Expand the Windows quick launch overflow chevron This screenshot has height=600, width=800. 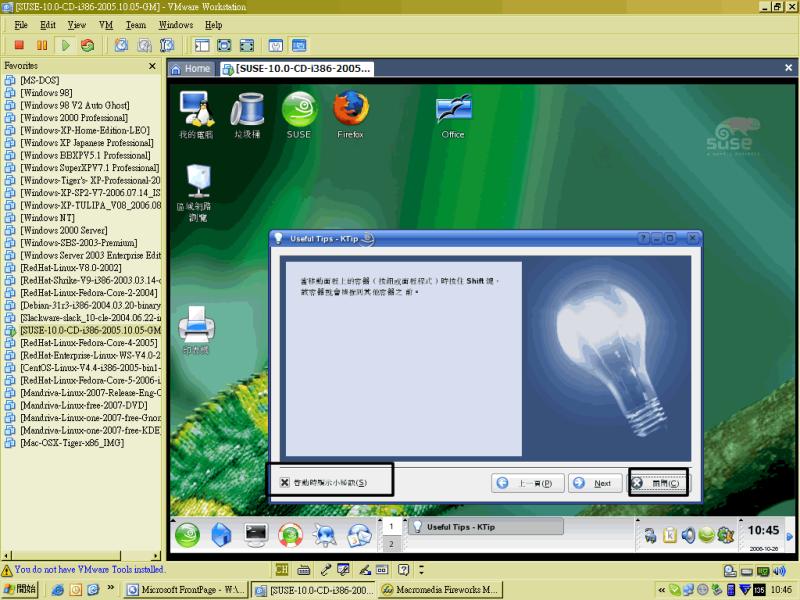click(111, 589)
